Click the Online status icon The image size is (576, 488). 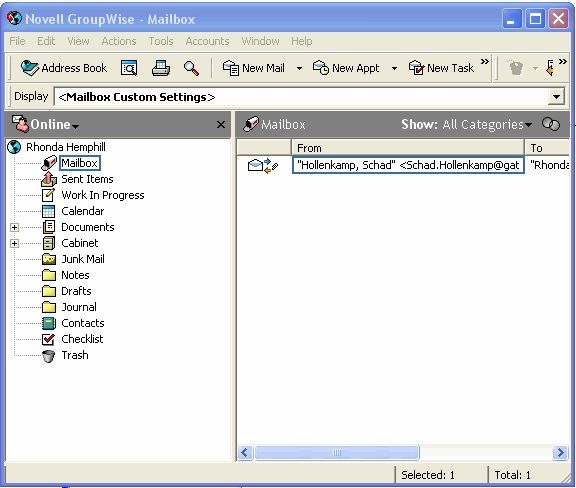coord(20,124)
